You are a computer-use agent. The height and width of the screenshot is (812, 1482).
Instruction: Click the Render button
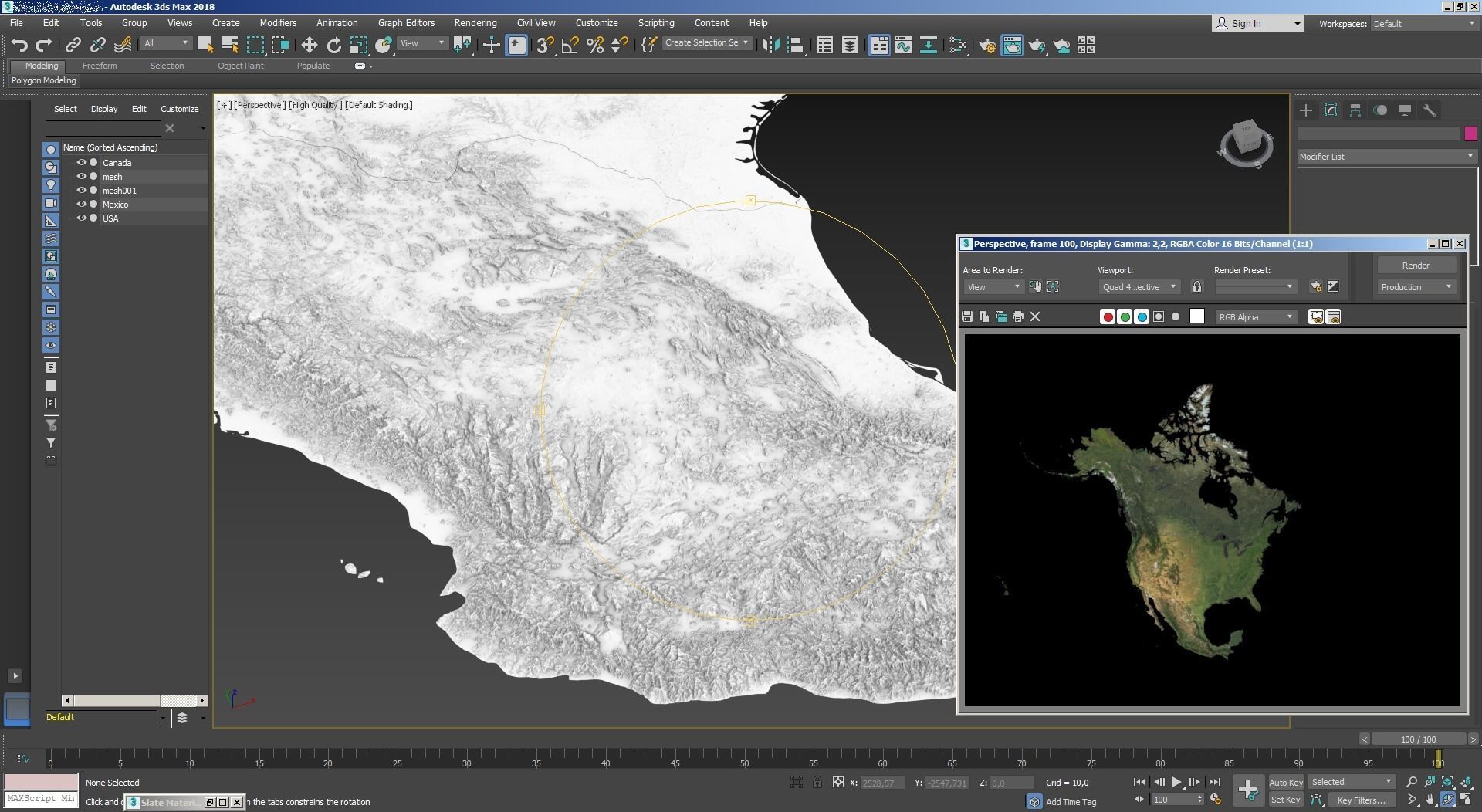coord(1416,266)
